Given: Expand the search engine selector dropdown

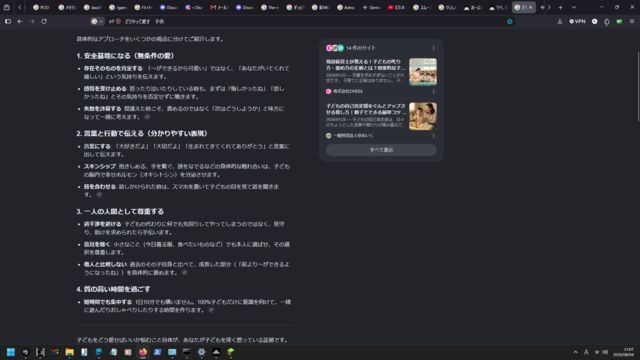Looking at the screenshot, I should pos(97,21).
